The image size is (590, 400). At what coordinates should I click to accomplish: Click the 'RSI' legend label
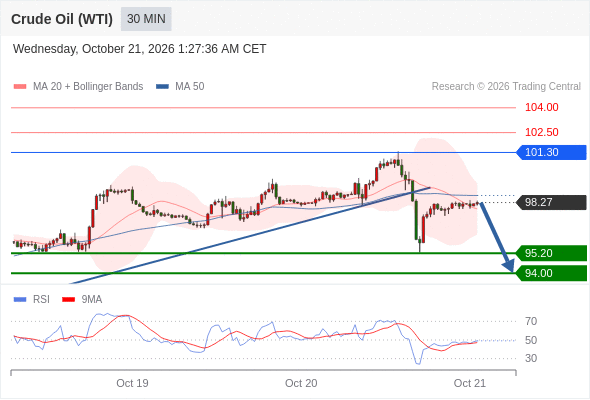pos(41,300)
